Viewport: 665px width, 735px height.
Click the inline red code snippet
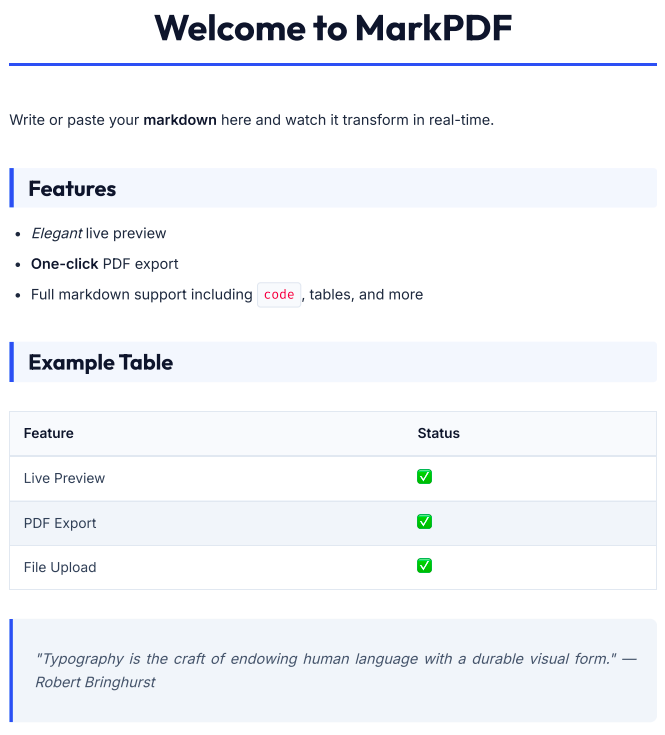pos(279,295)
